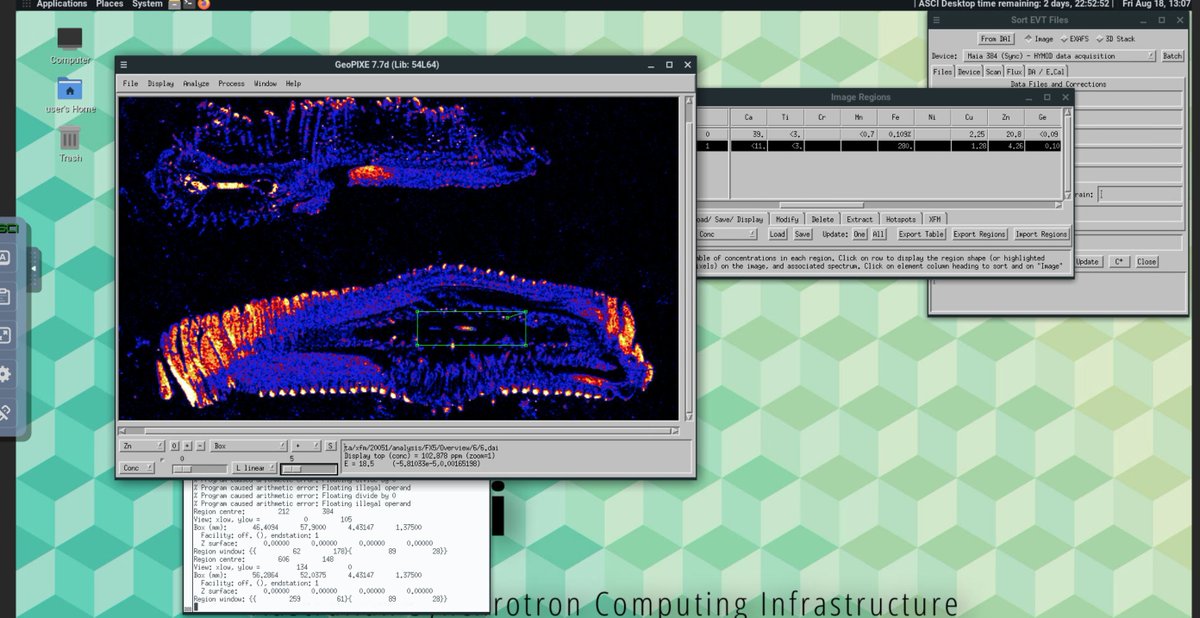Open the Computer desktop icon
Viewport: 1200px width, 618px height.
[x=70, y=40]
